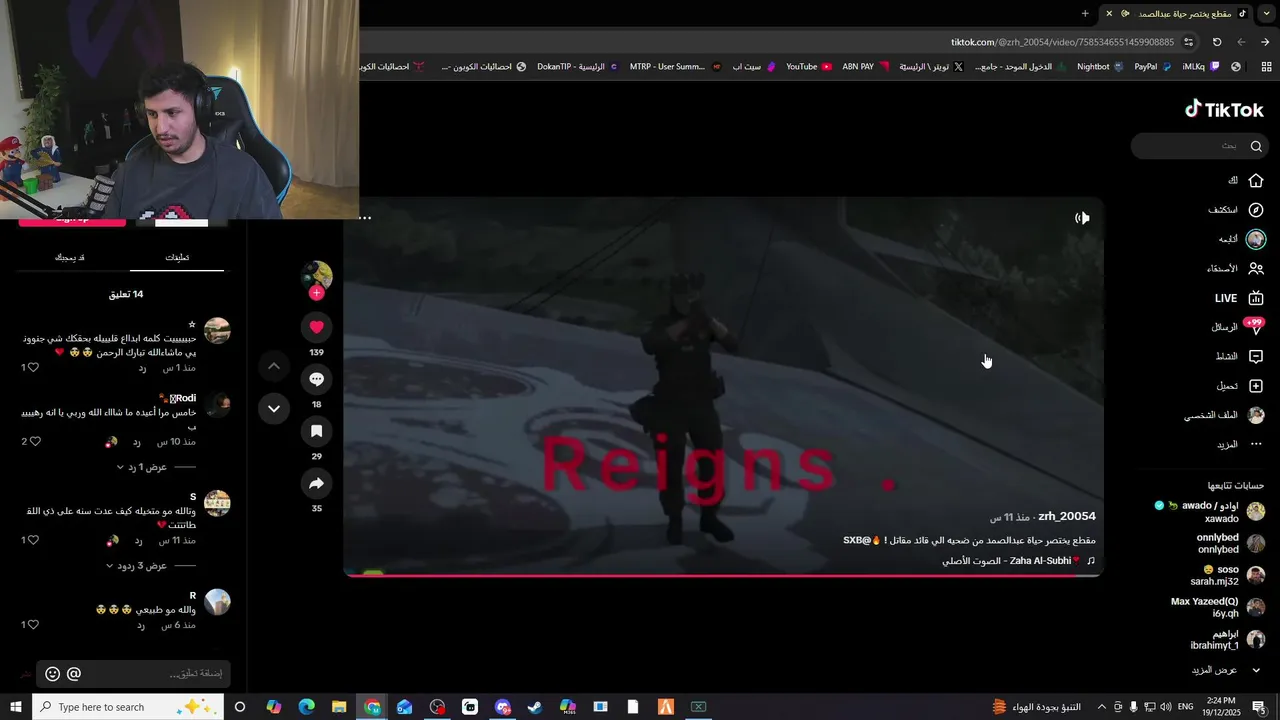The width and height of the screenshot is (1280, 720).
Task: Expand the 3 replies under S's comment
Action: pos(137,566)
